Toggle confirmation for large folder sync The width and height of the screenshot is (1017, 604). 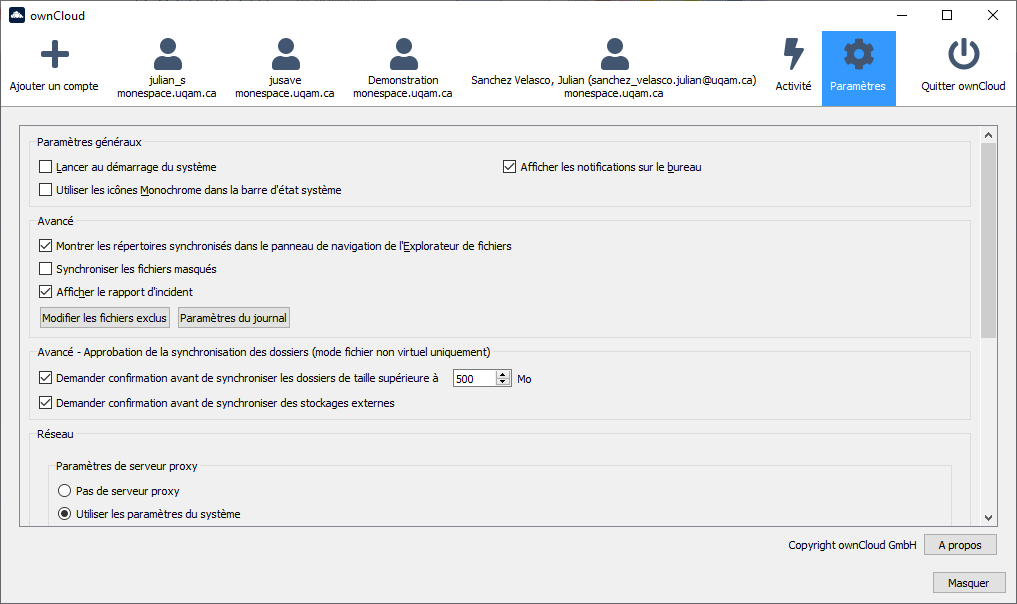45,378
